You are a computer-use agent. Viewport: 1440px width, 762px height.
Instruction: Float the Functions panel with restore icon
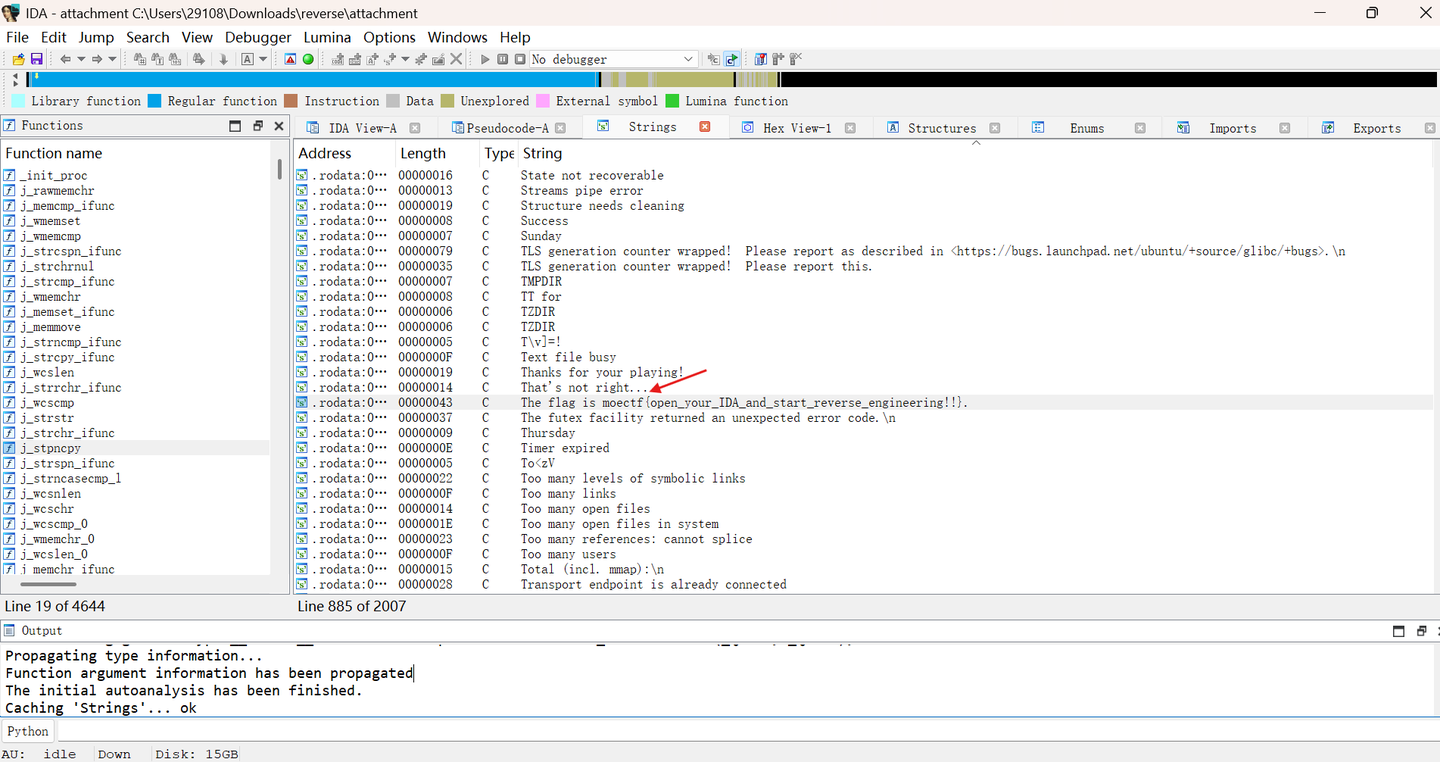click(x=258, y=126)
